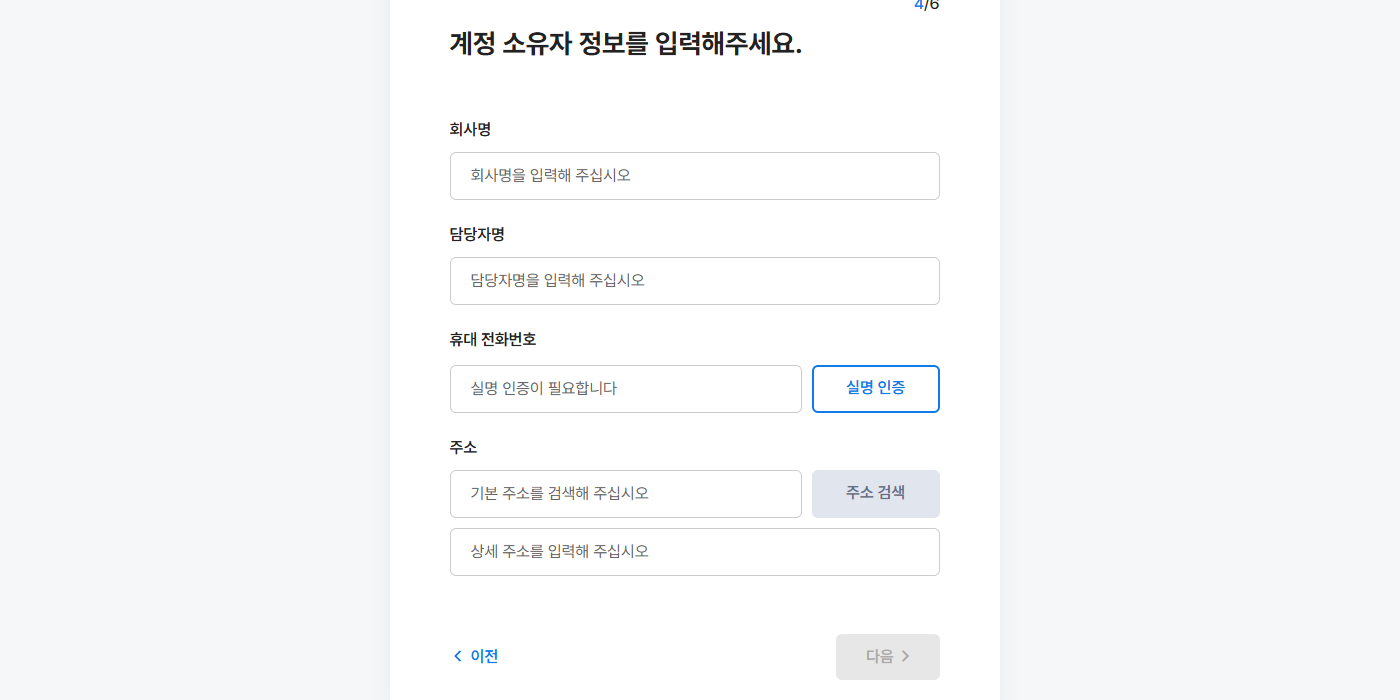Proceed with the 다음 button
The height and width of the screenshot is (700, 1400).
pyautogui.click(x=888, y=657)
